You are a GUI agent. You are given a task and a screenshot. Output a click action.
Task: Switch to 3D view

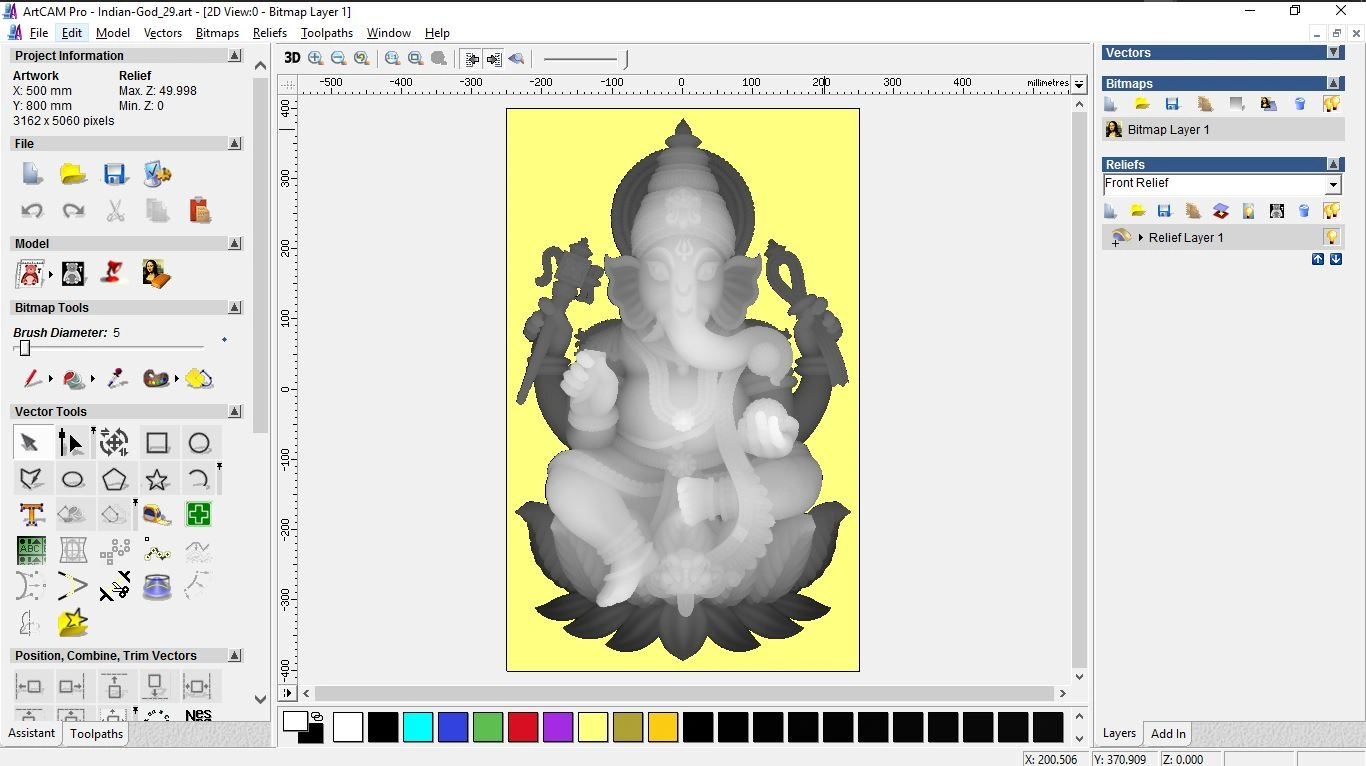pos(291,58)
